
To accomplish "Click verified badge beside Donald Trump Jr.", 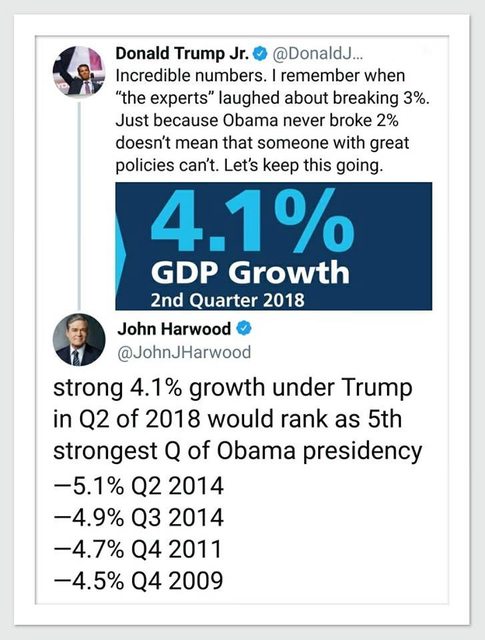I will pos(260,53).
